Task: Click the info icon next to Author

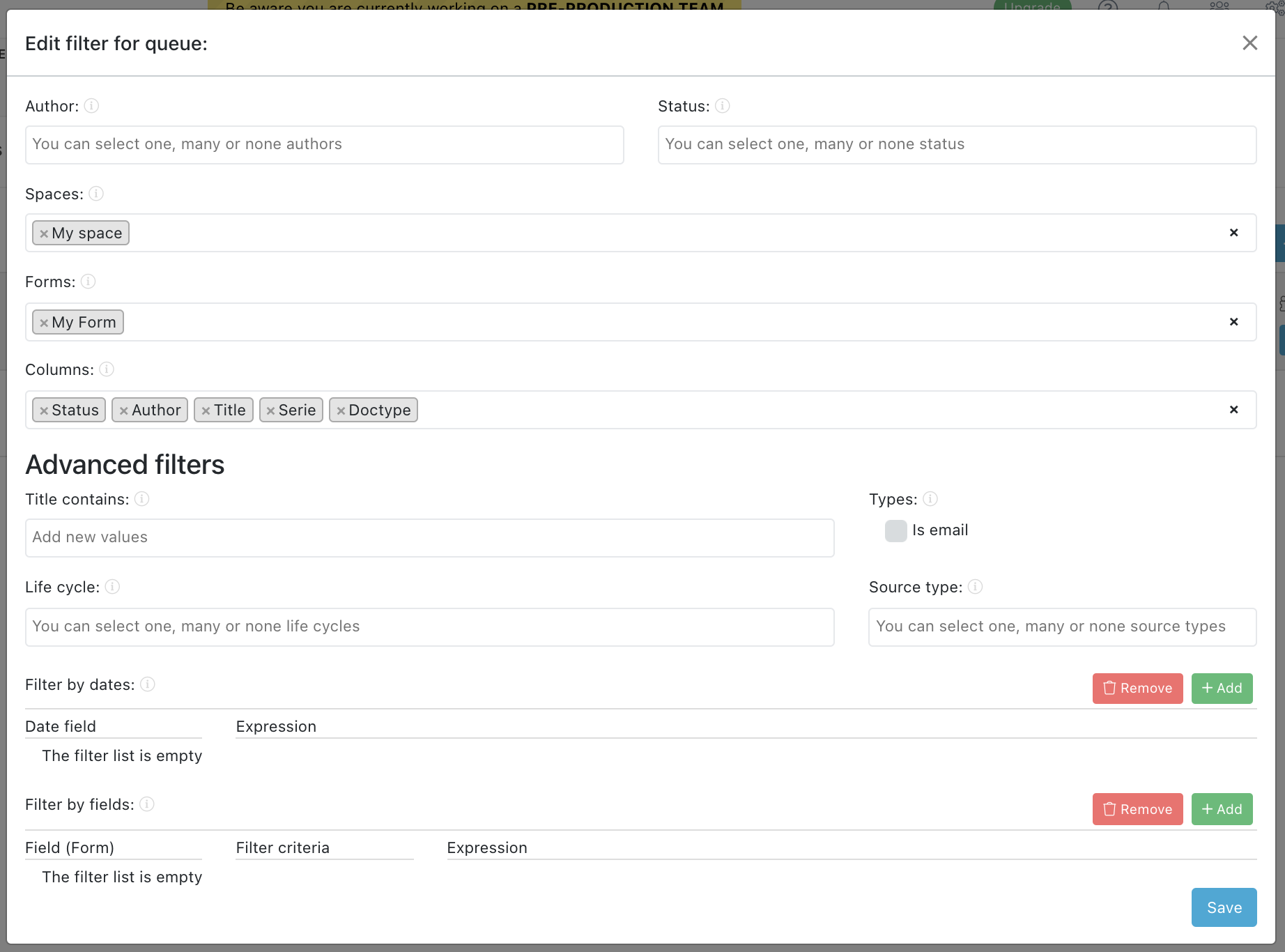Action: (91, 106)
